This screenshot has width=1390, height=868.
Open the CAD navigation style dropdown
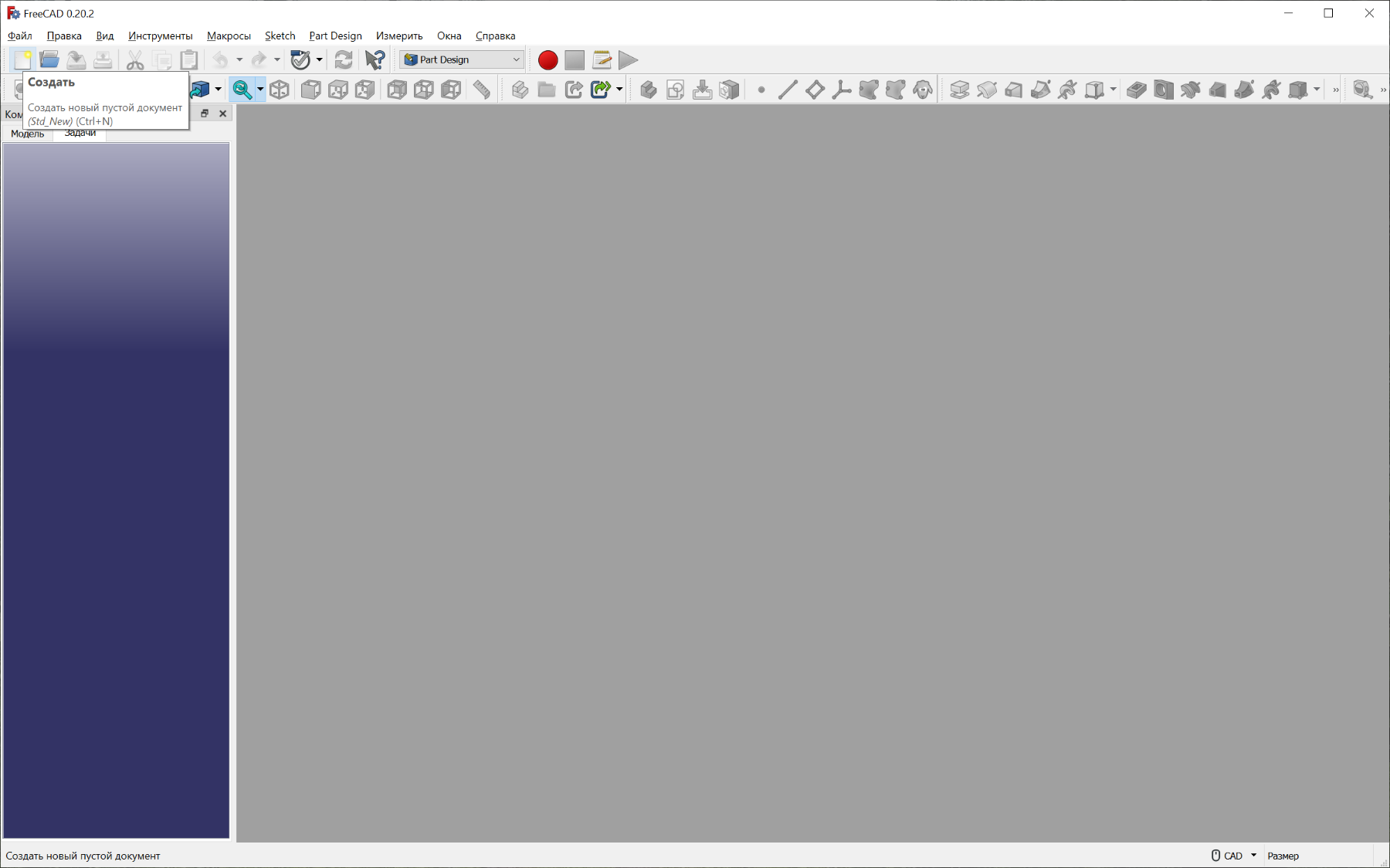(1234, 856)
